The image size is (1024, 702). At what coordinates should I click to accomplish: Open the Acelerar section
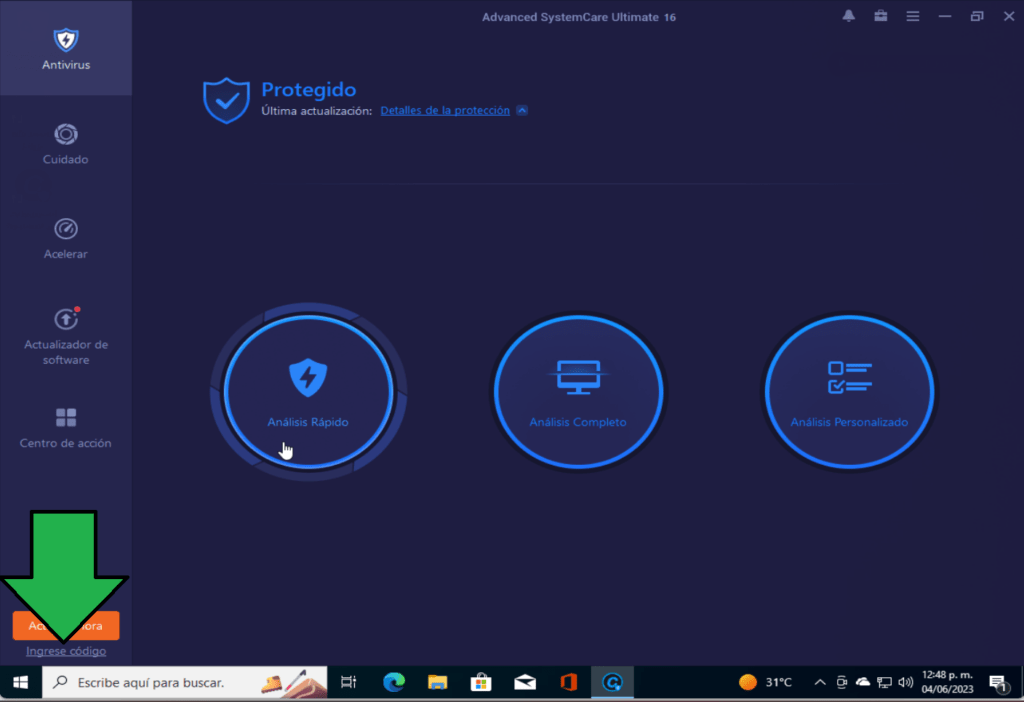pos(65,238)
